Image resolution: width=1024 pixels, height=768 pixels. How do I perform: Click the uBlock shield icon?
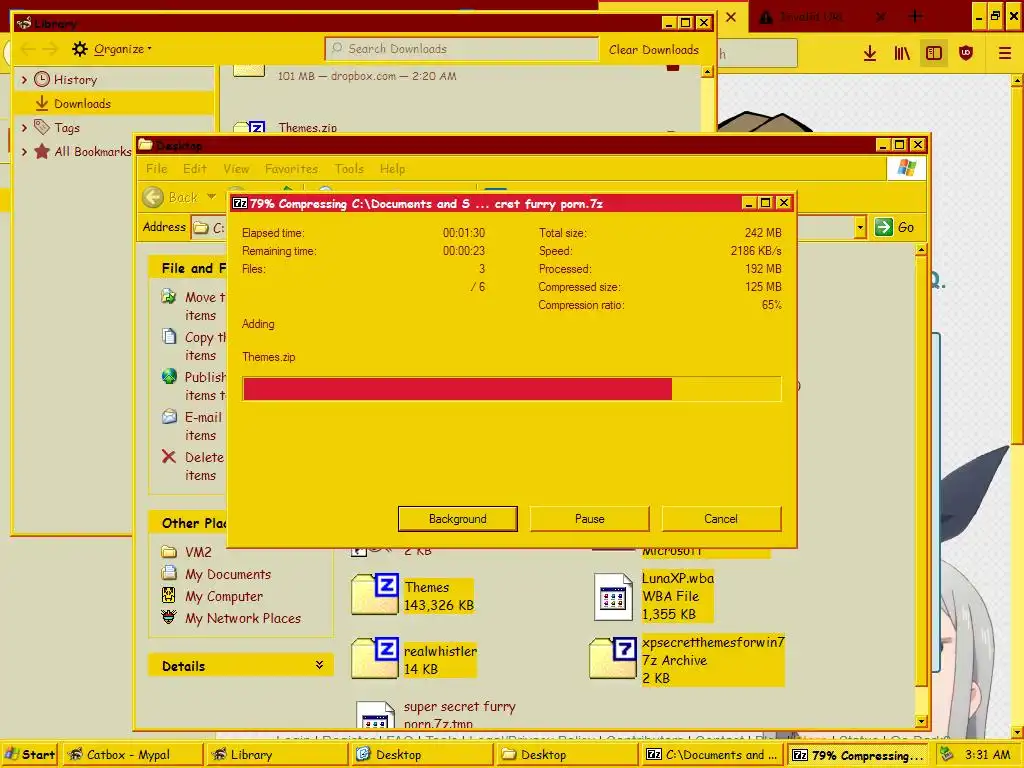click(966, 54)
